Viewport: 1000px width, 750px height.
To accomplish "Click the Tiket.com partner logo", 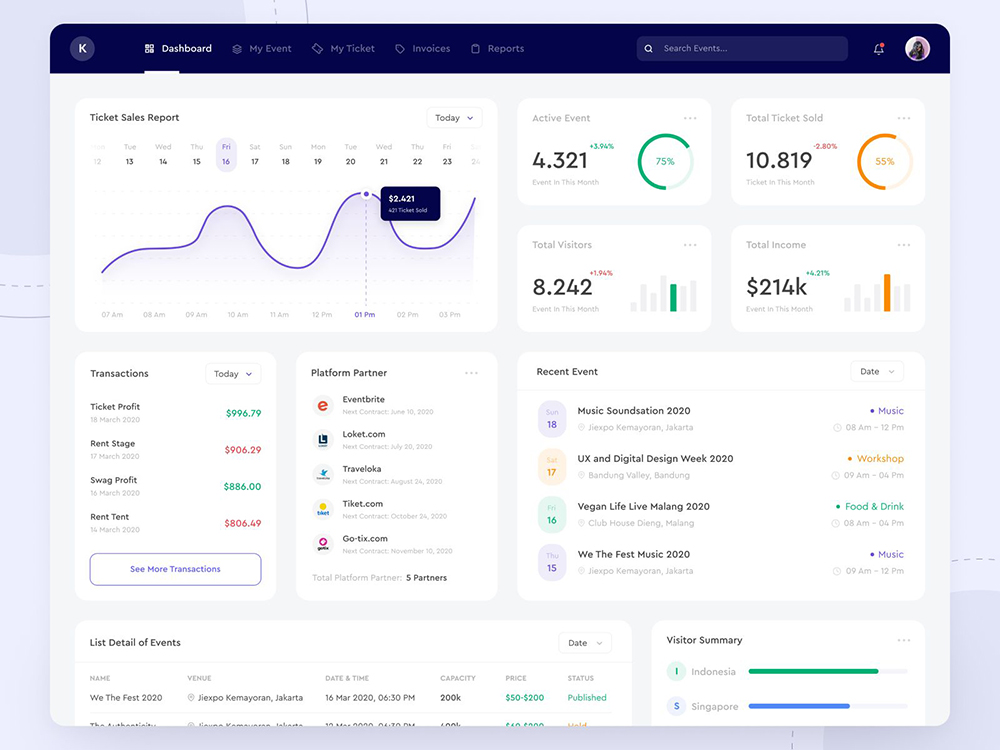I will tap(323, 510).
